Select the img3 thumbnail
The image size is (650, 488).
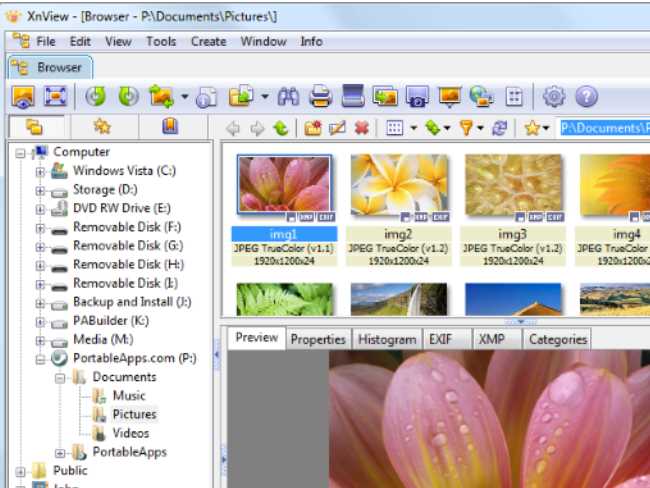(513, 185)
